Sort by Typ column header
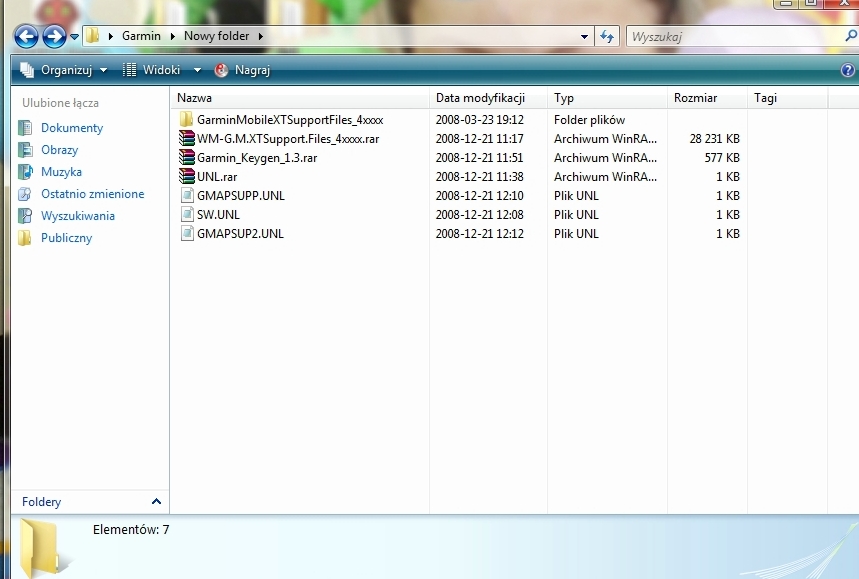This screenshot has width=859, height=579. coord(607,98)
